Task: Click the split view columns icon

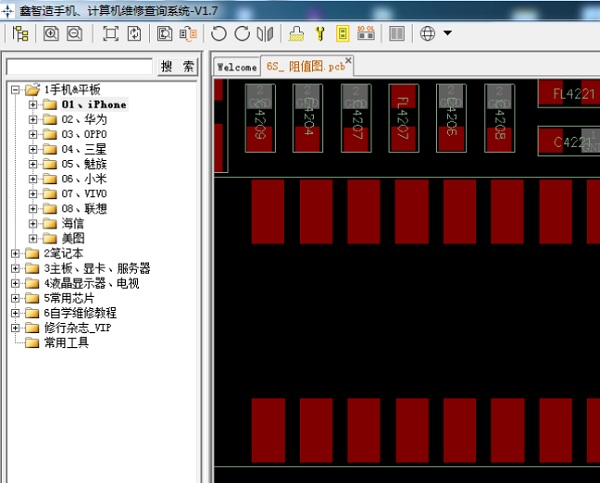Action: (397, 34)
